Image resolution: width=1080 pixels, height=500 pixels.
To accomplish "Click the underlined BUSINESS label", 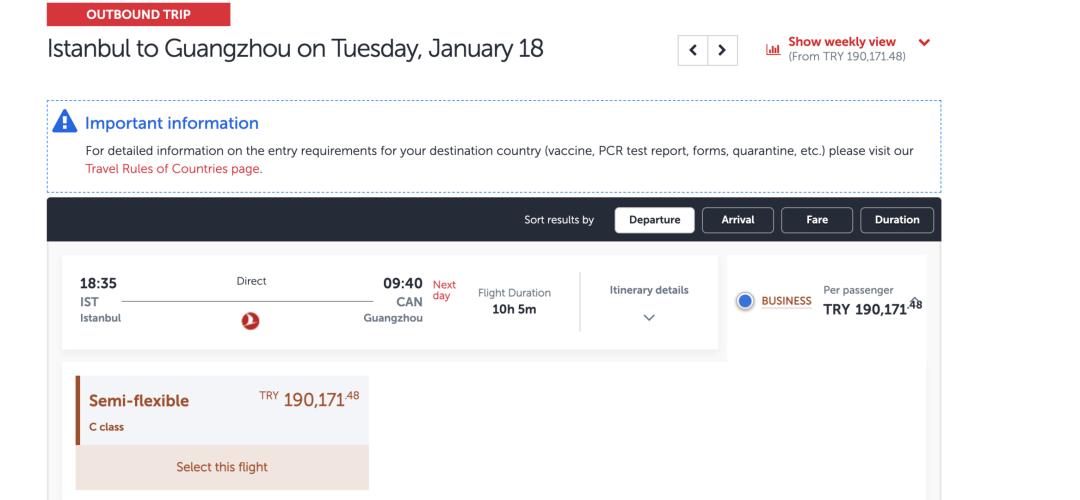I will coord(787,301).
